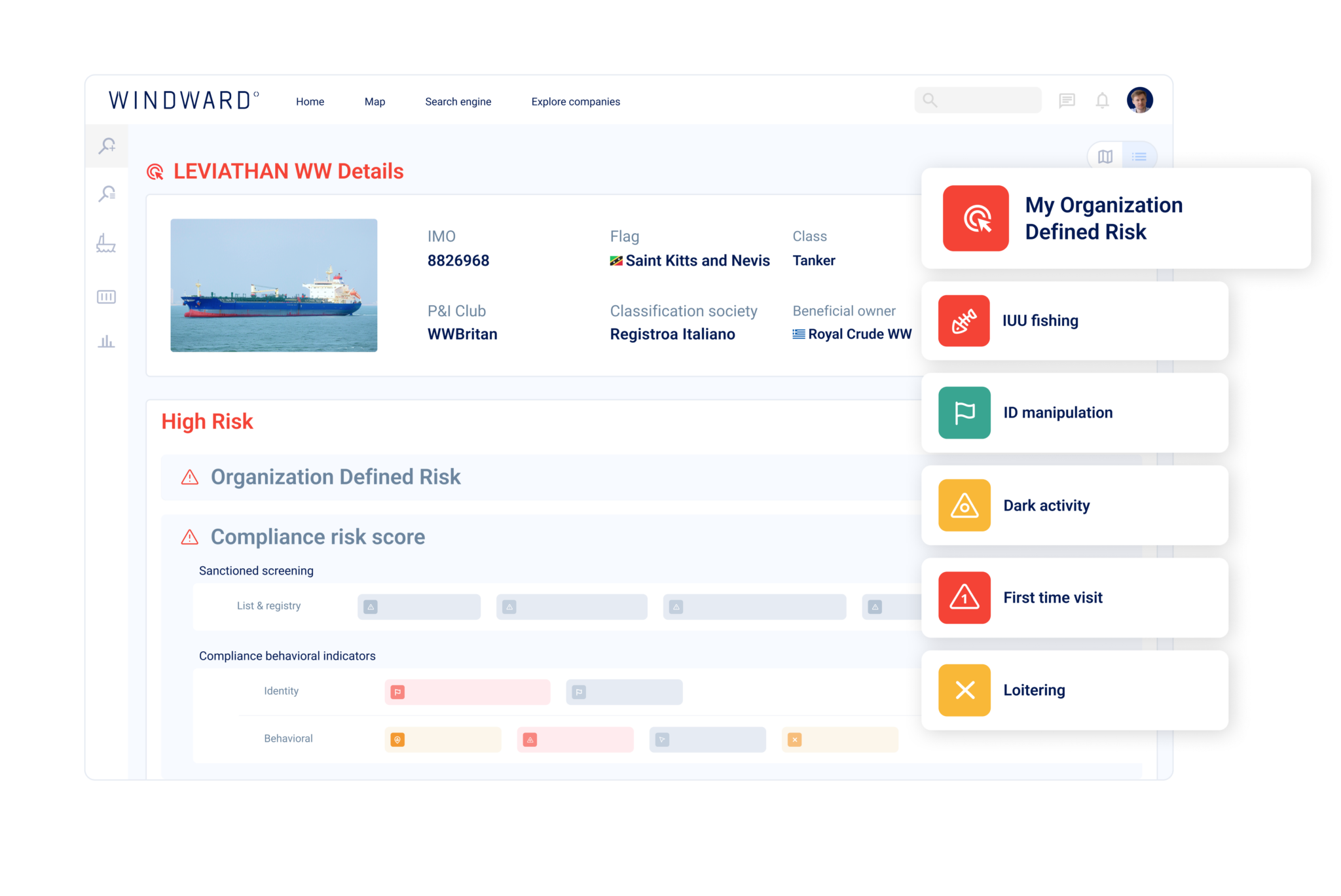
Task: Click the second List & registry indicator
Action: [572, 607]
